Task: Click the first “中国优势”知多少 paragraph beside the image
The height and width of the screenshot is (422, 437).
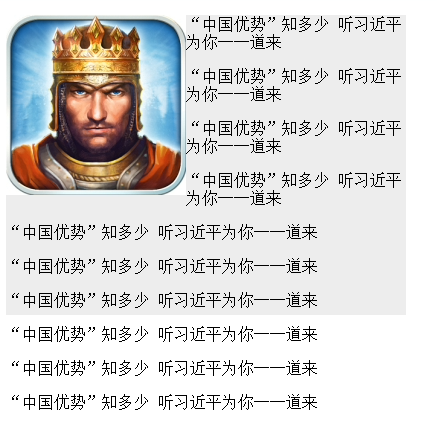Action: coord(294,33)
